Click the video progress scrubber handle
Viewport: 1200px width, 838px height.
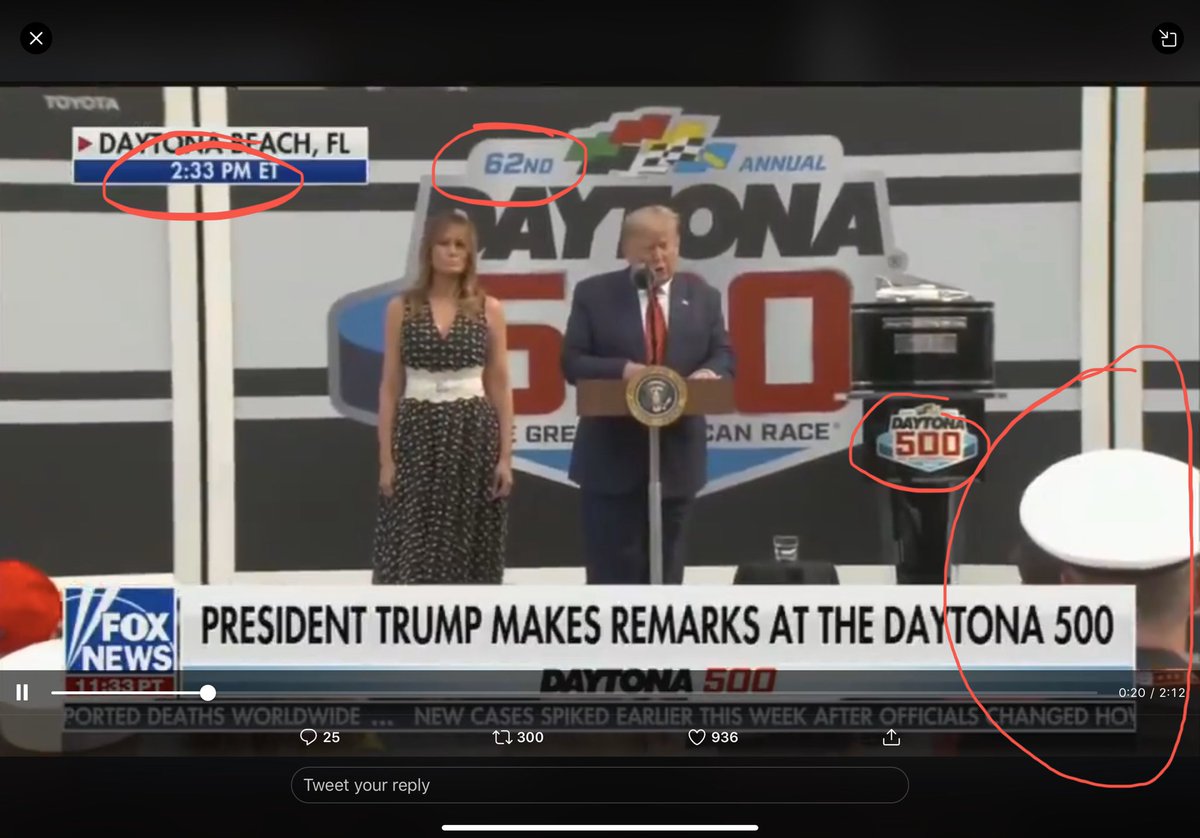point(208,692)
